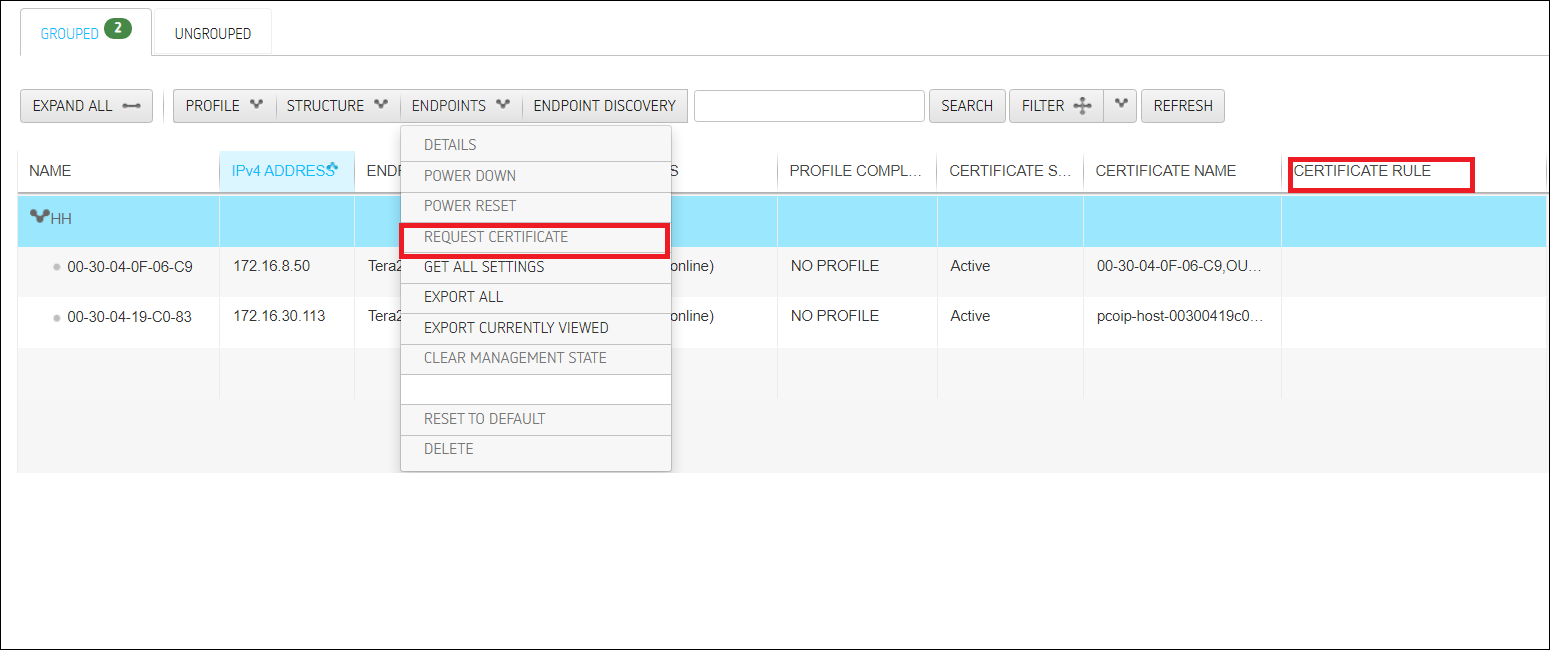Focus the search text field
The width and height of the screenshot is (1550, 650).
click(809, 106)
